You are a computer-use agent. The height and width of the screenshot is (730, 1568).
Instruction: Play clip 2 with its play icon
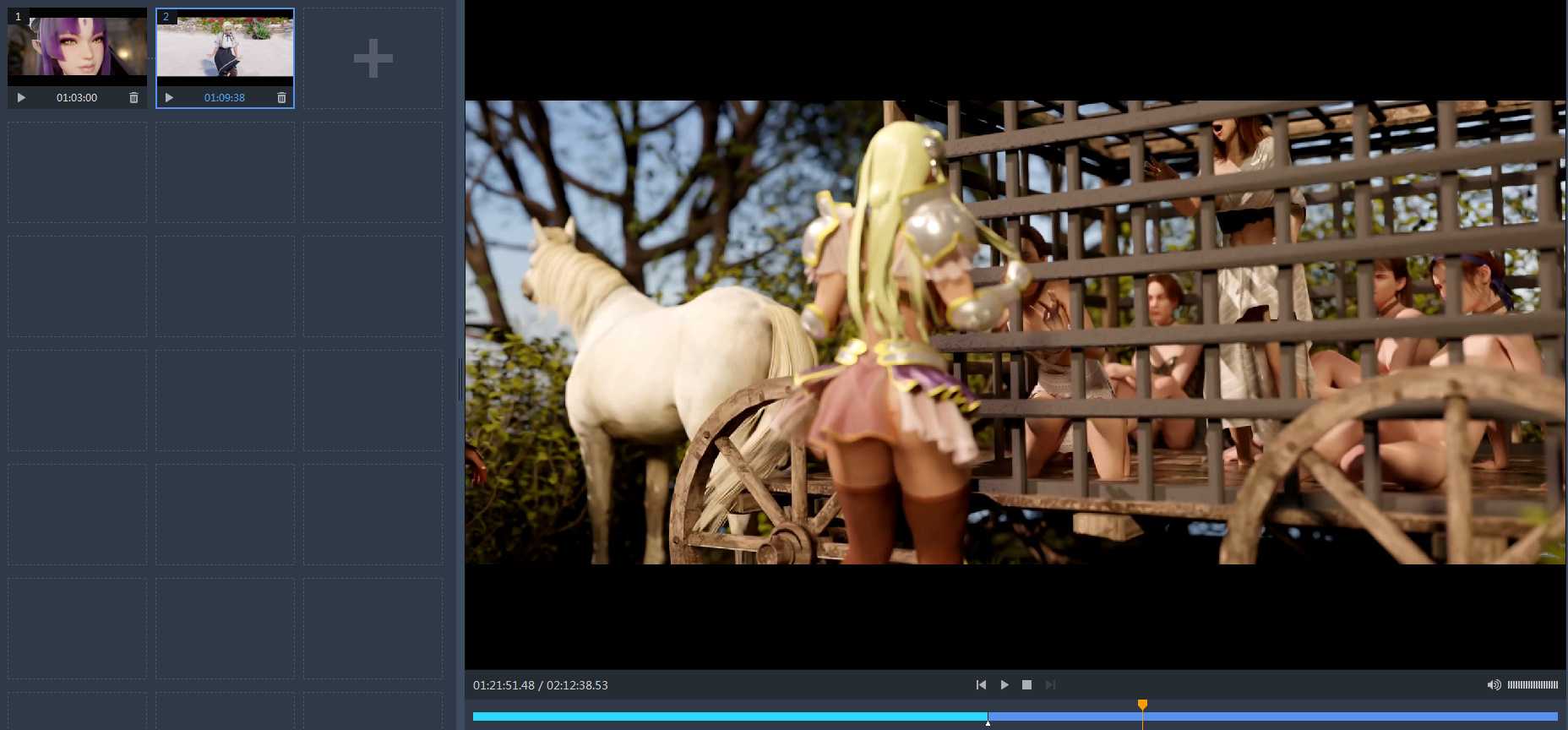click(x=169, y=98)
